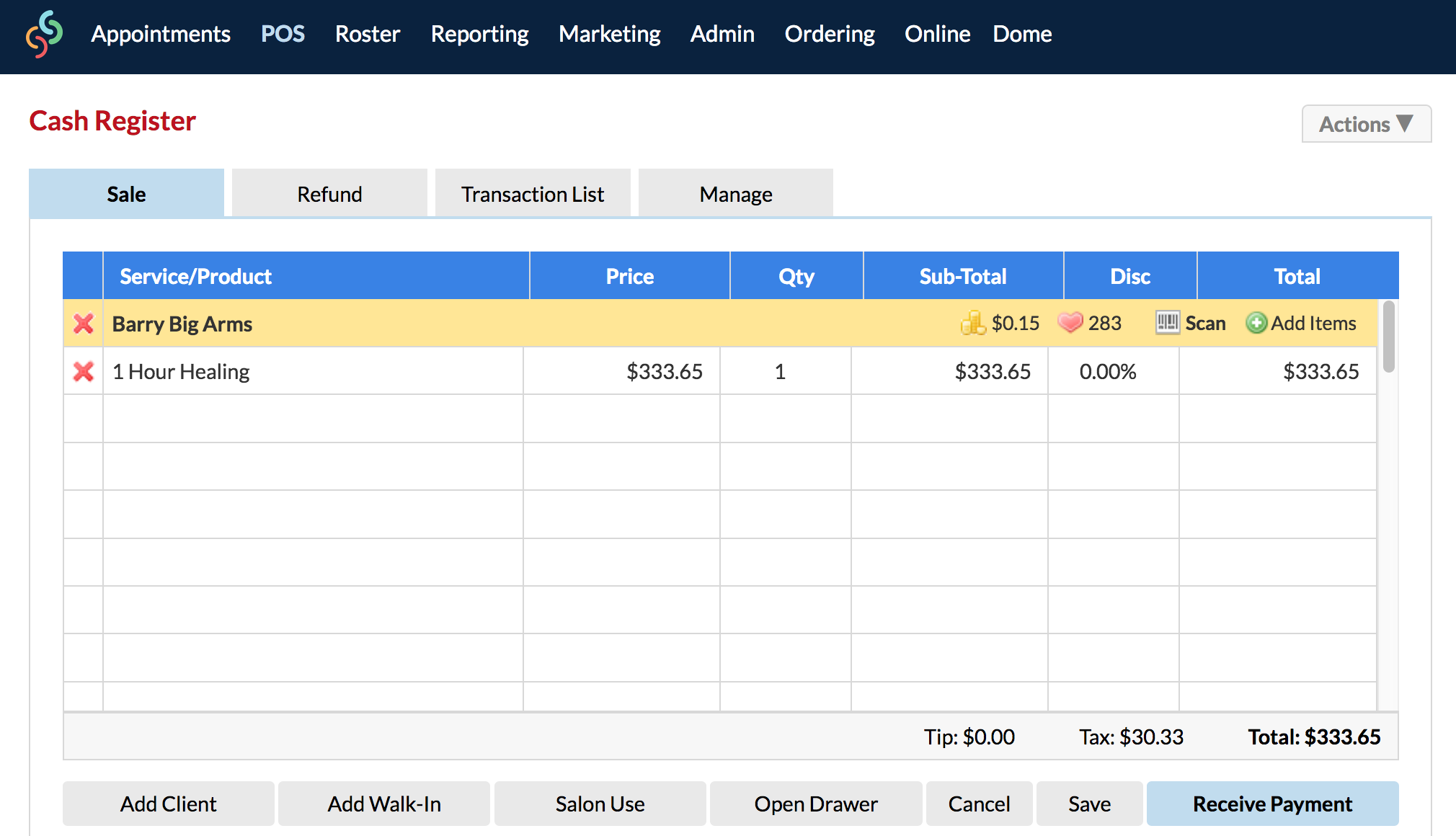Open the Dome menu
This screenshot has height=836, width=1456.
[1022, 34]
